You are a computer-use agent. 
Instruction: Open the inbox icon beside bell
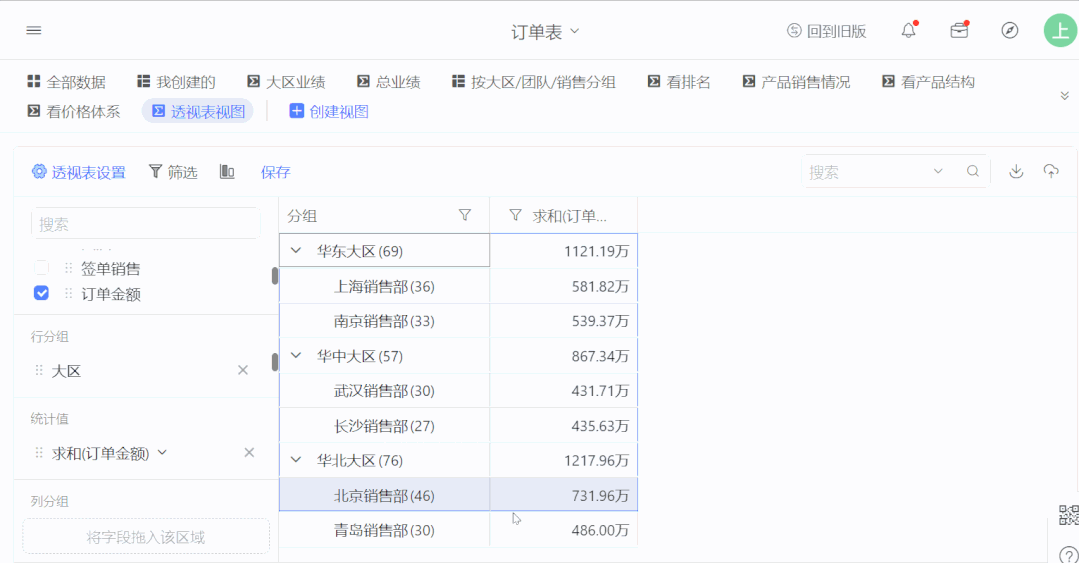tap(959, 30)
